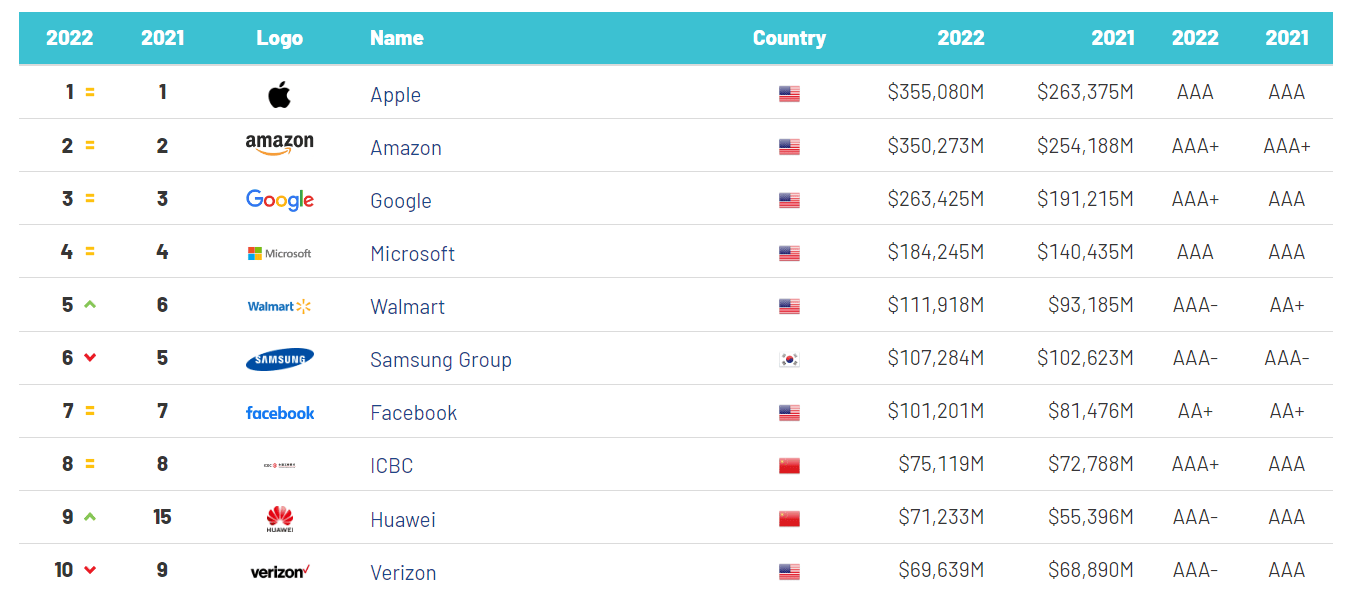Click Apple's 2022 value $355,080M

click(936, 92)
